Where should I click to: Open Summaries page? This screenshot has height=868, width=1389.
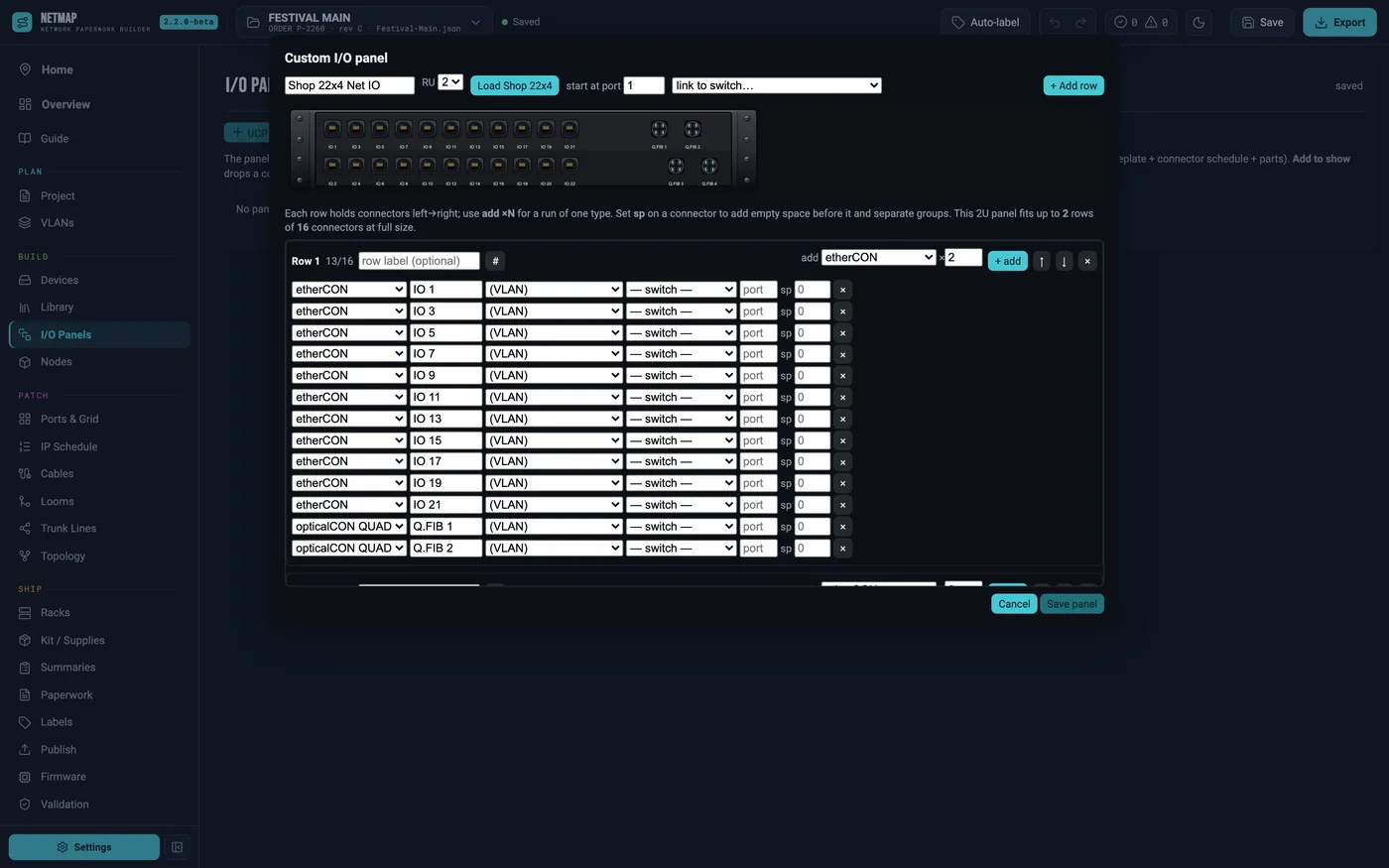click(x=99, y=667)
